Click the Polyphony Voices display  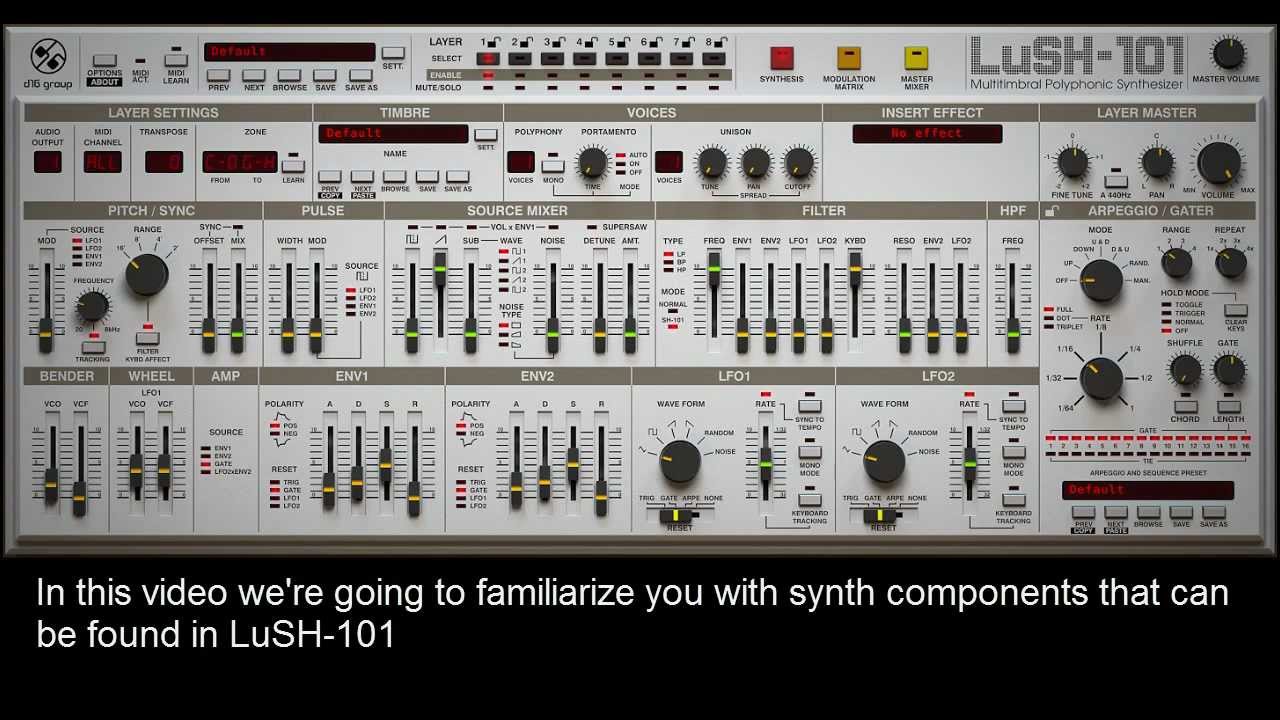tap(520, 162)
